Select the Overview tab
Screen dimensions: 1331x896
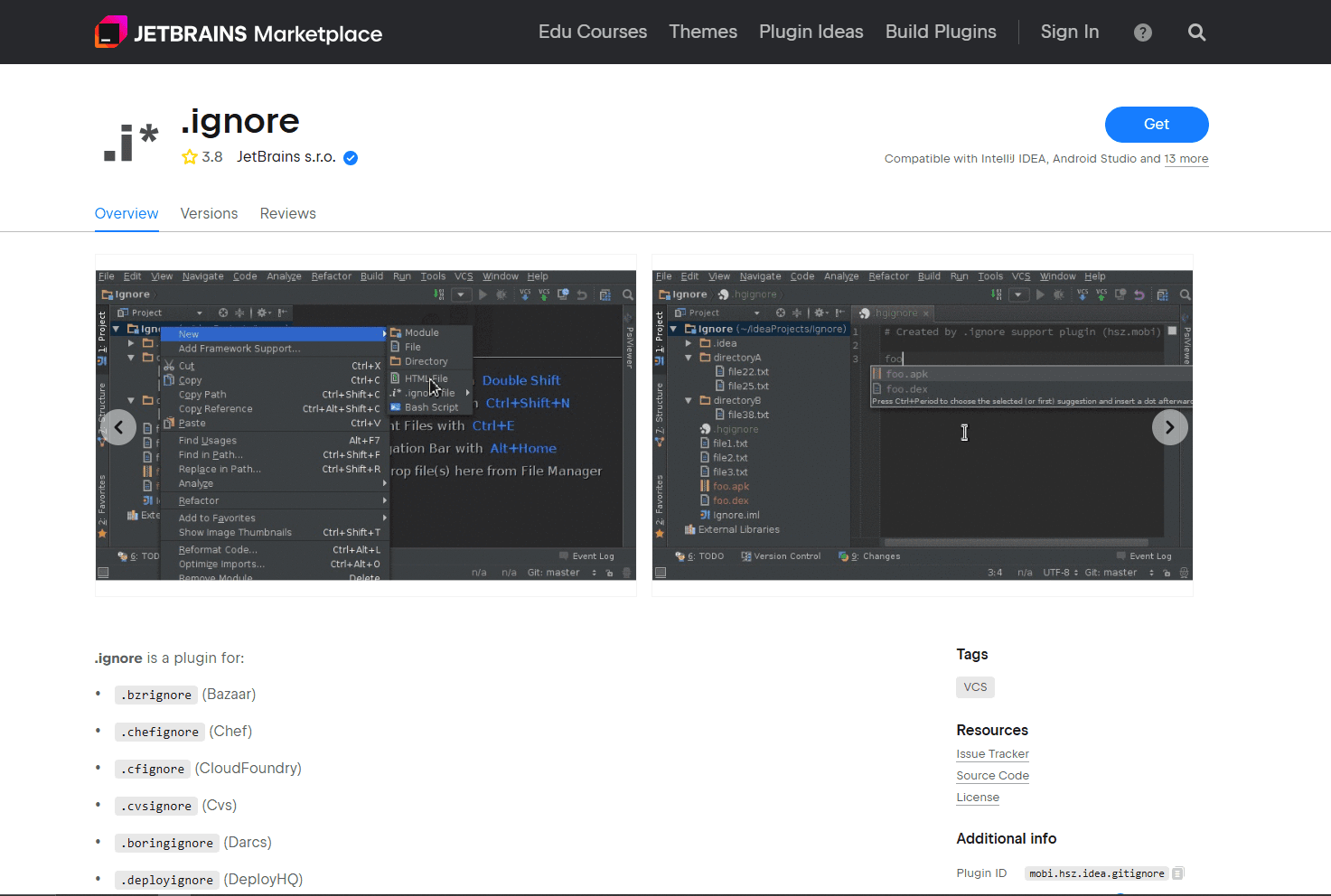click(x=127, y=214)
